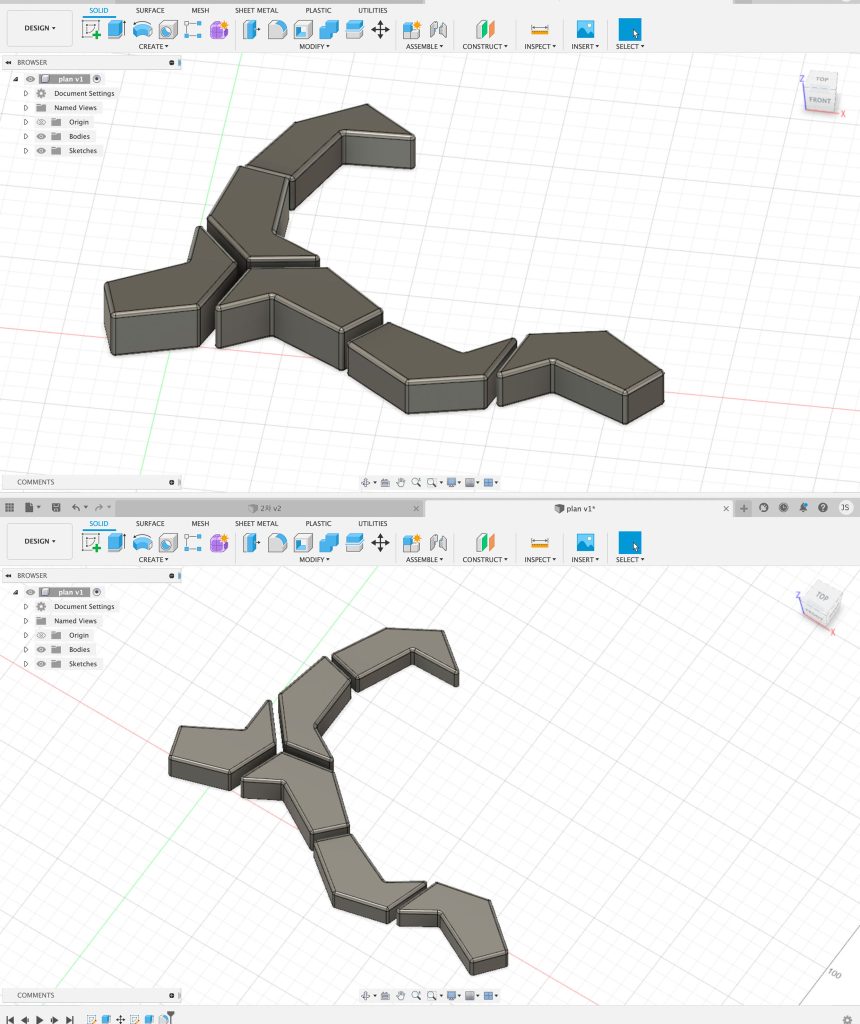Open CREATE dropdown menu in upper window

coord(153,46)
